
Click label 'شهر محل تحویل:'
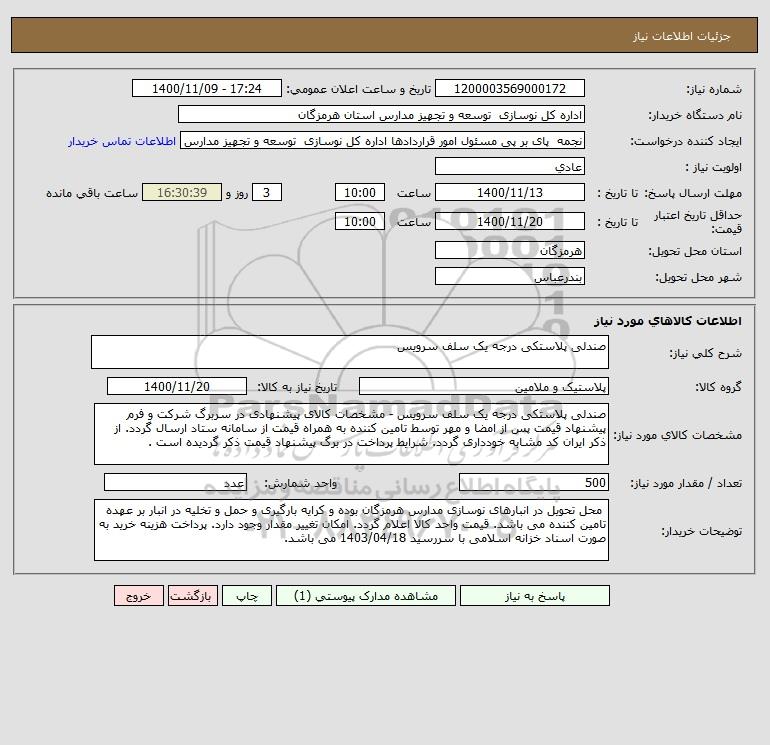pos(699,277)
